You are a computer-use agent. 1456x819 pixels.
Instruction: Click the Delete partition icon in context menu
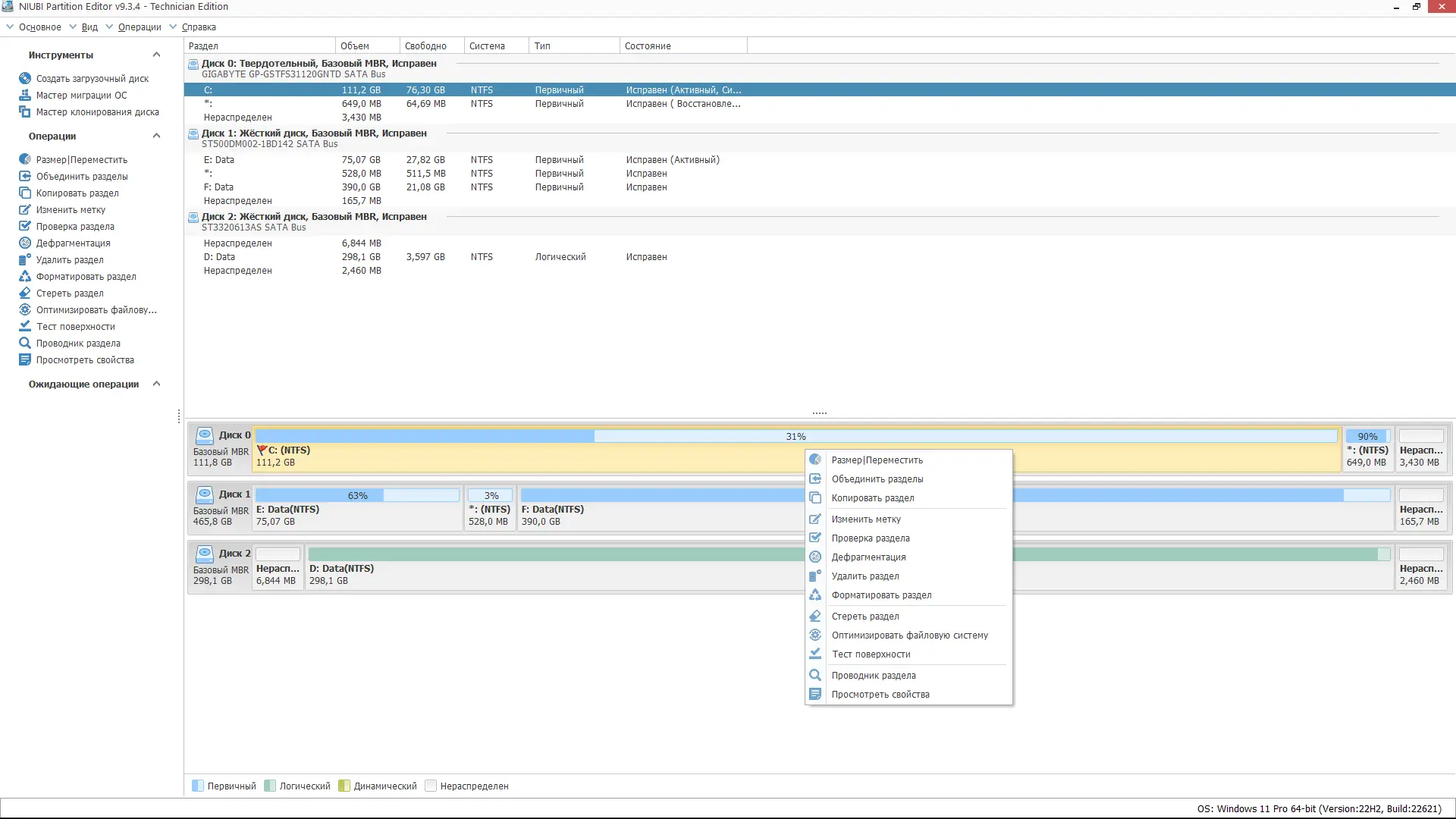point(815,576)
